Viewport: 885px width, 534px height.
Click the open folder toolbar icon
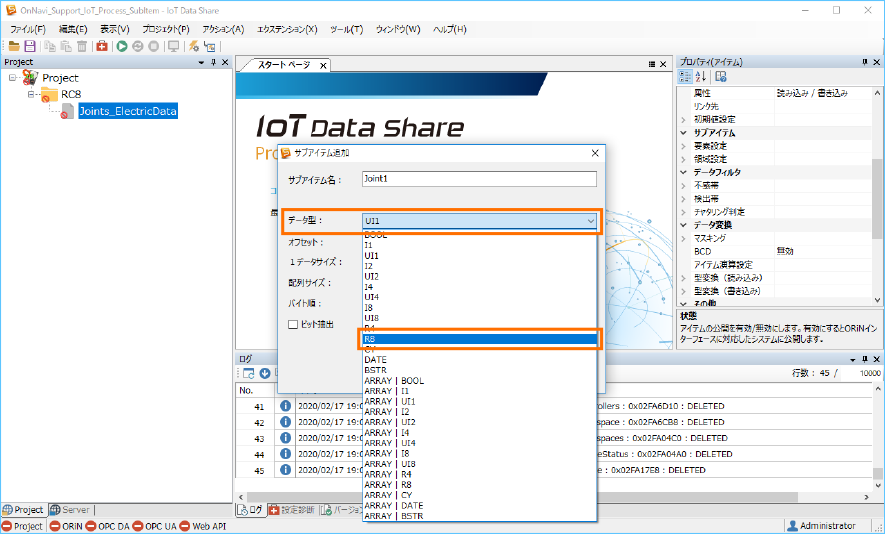14,46
